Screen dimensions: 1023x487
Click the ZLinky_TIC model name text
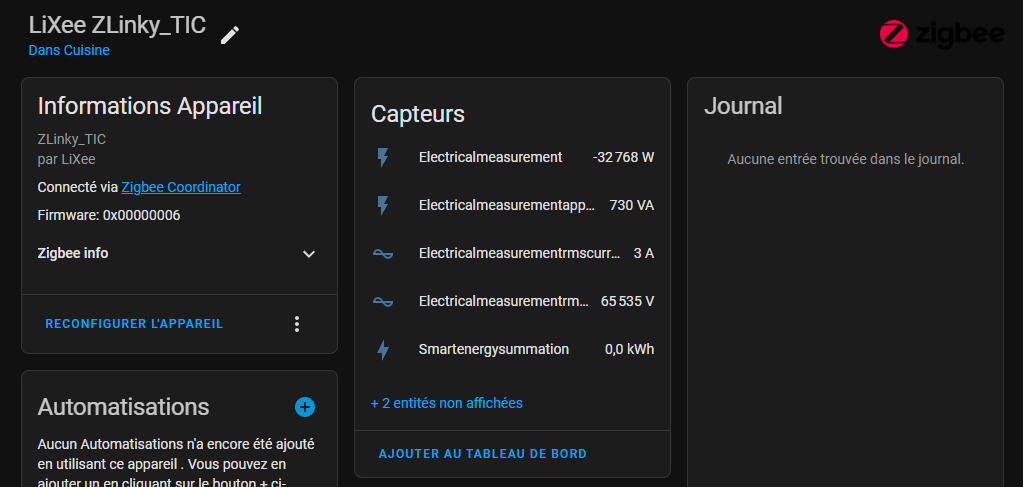point(72,139)
